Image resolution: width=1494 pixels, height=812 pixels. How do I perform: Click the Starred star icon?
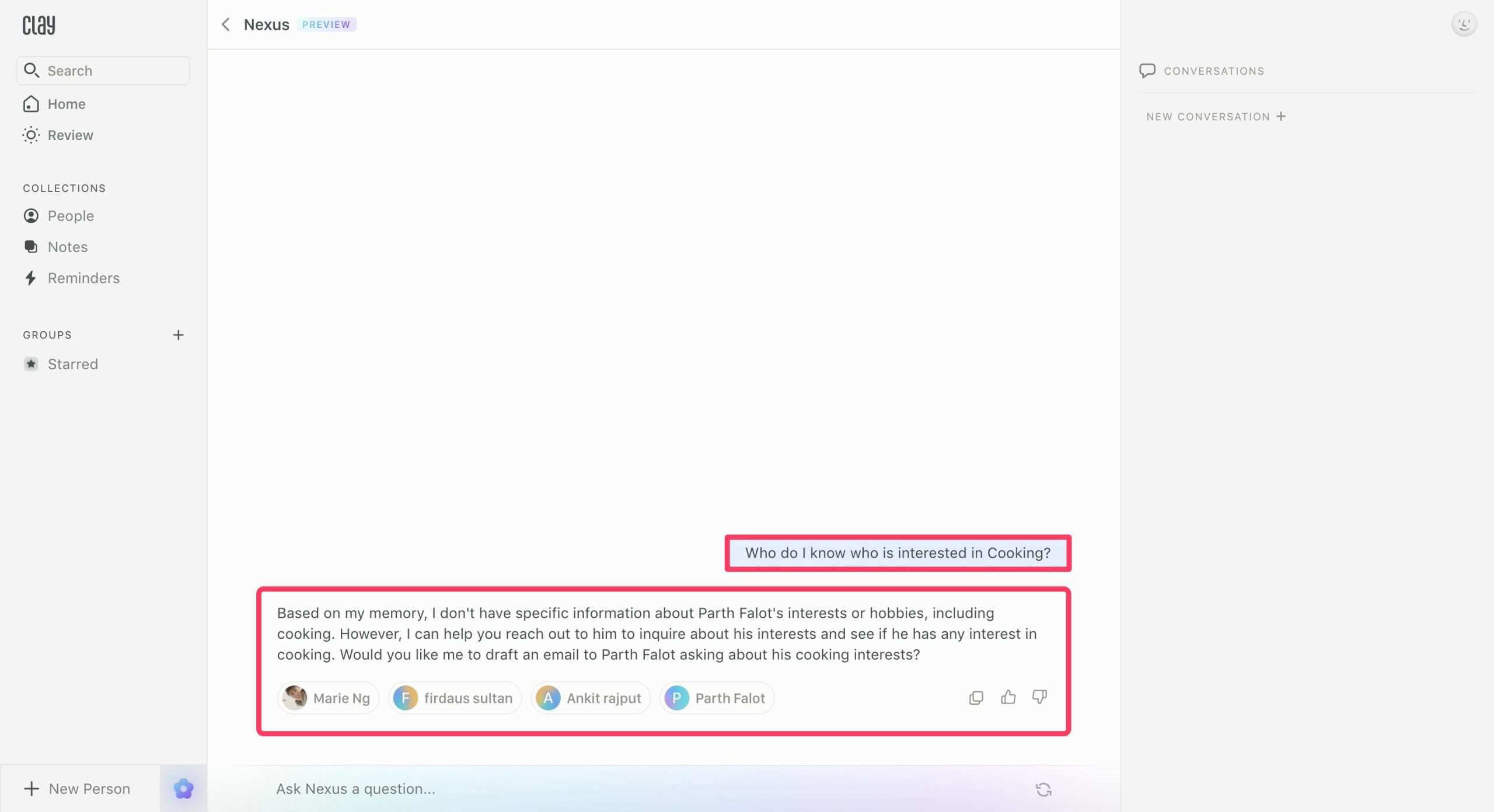pos(31,364)
